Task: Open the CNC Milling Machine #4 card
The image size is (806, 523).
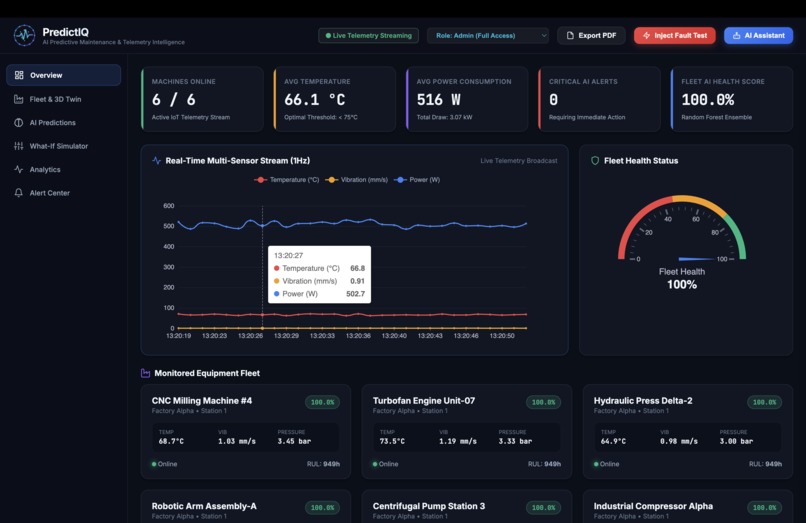Action: pos(246,431)
